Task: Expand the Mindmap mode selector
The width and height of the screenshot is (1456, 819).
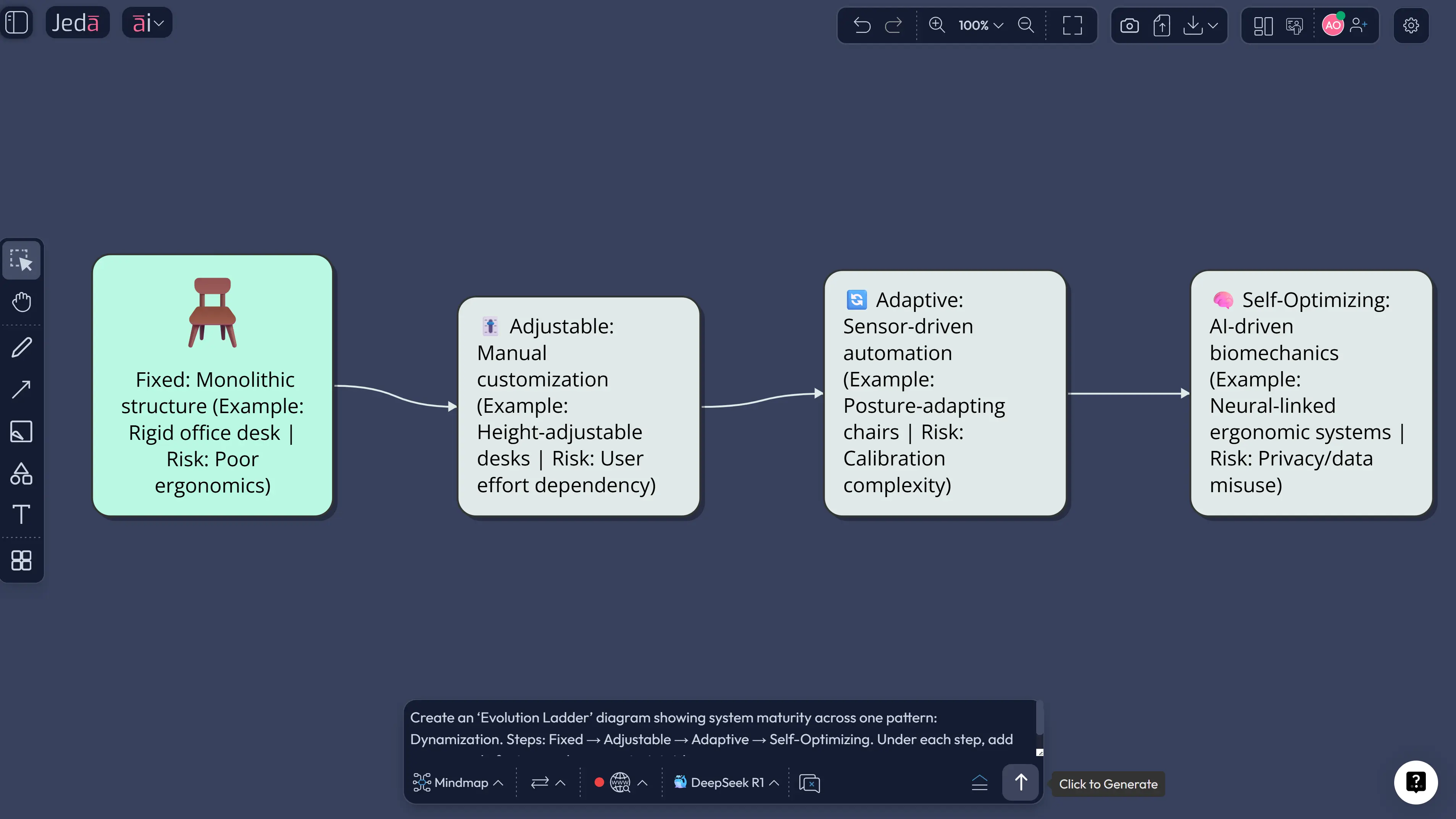Action: tap(458, 782)
